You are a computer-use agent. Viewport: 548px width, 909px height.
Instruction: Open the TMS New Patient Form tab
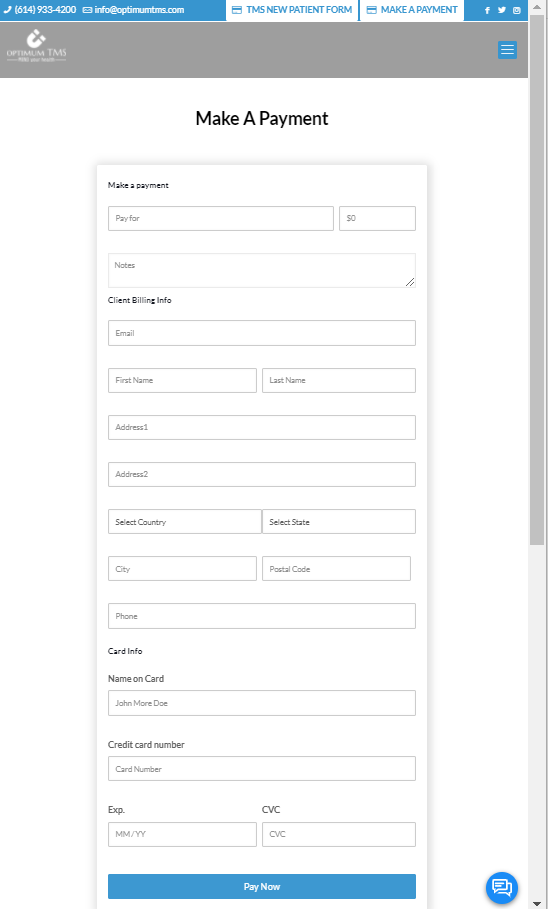point(292,10)
